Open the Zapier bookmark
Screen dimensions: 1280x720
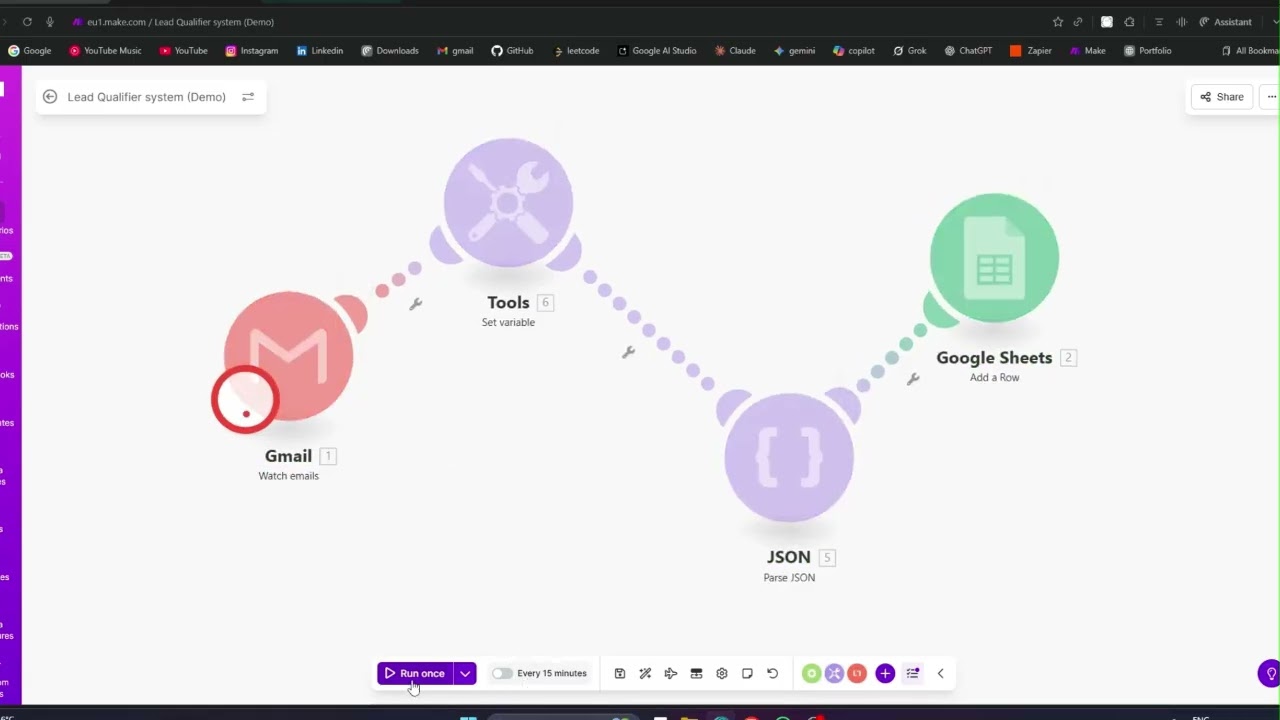1031,51
